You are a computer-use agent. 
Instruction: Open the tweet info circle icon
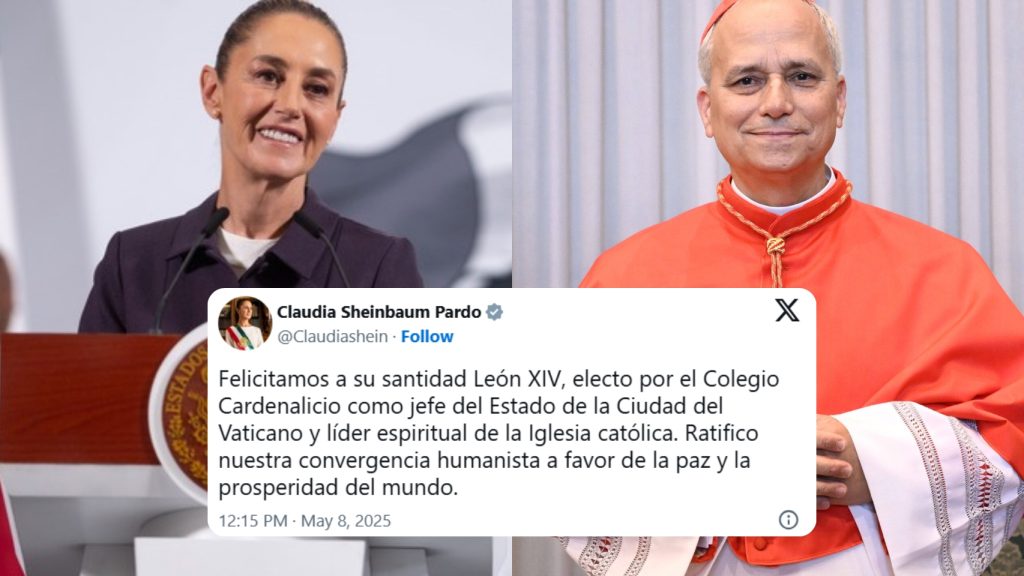pos(788,520)
